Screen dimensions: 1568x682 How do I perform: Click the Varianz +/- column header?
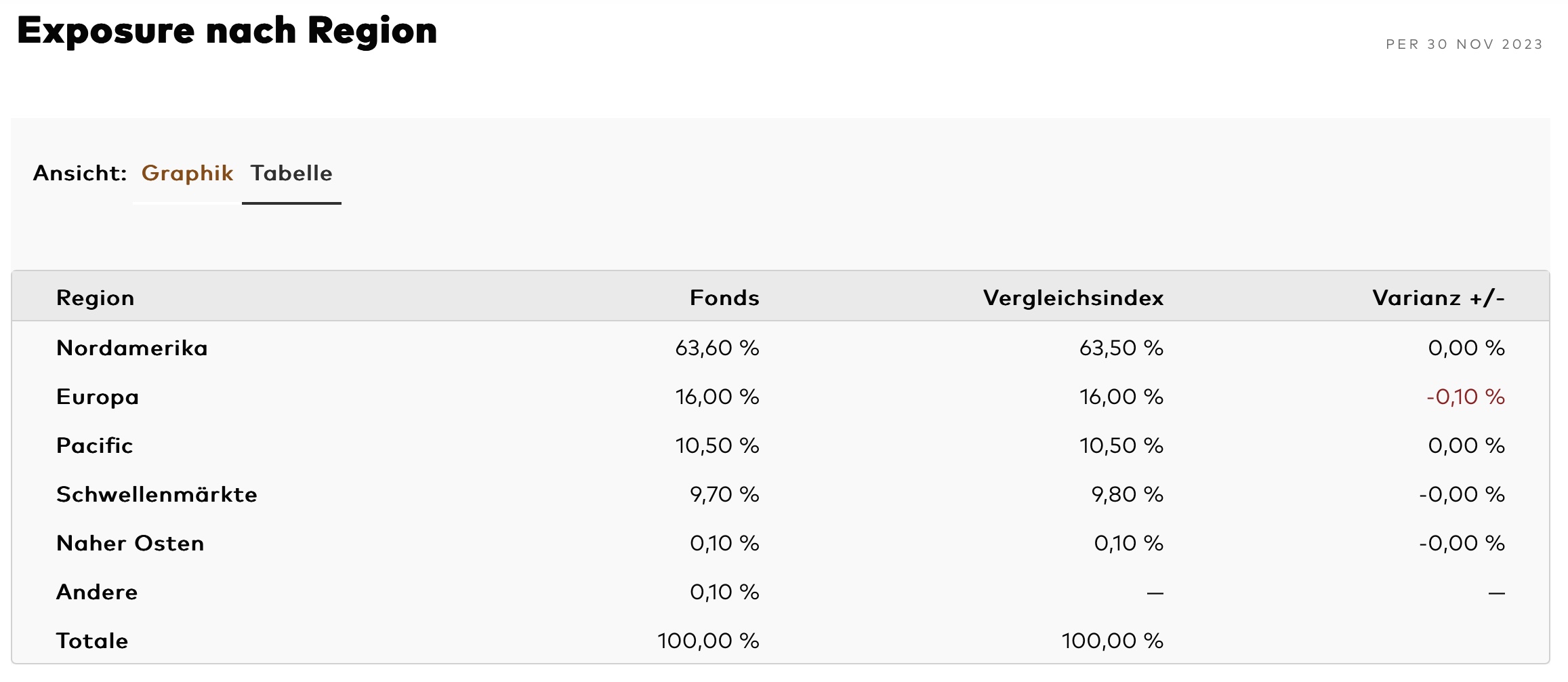pyautogui.click(x=1438, y=298)
